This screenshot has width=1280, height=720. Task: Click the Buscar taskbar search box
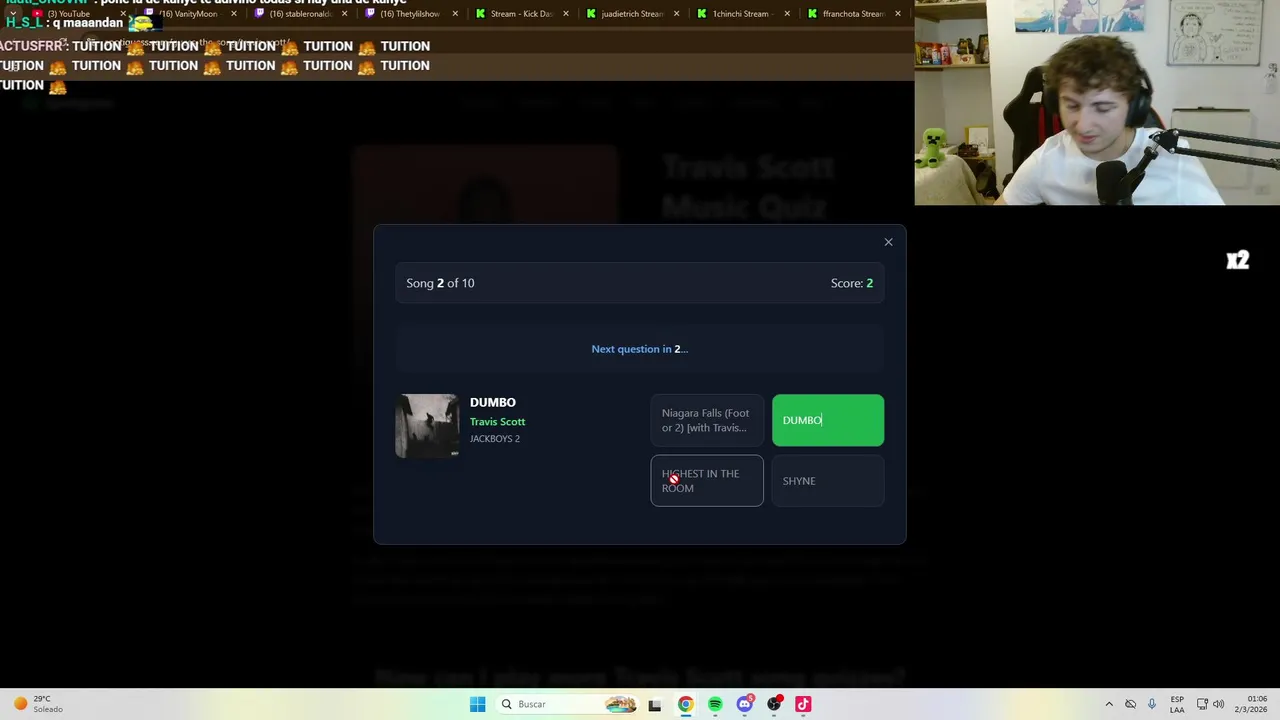click(x=568, y=704)
